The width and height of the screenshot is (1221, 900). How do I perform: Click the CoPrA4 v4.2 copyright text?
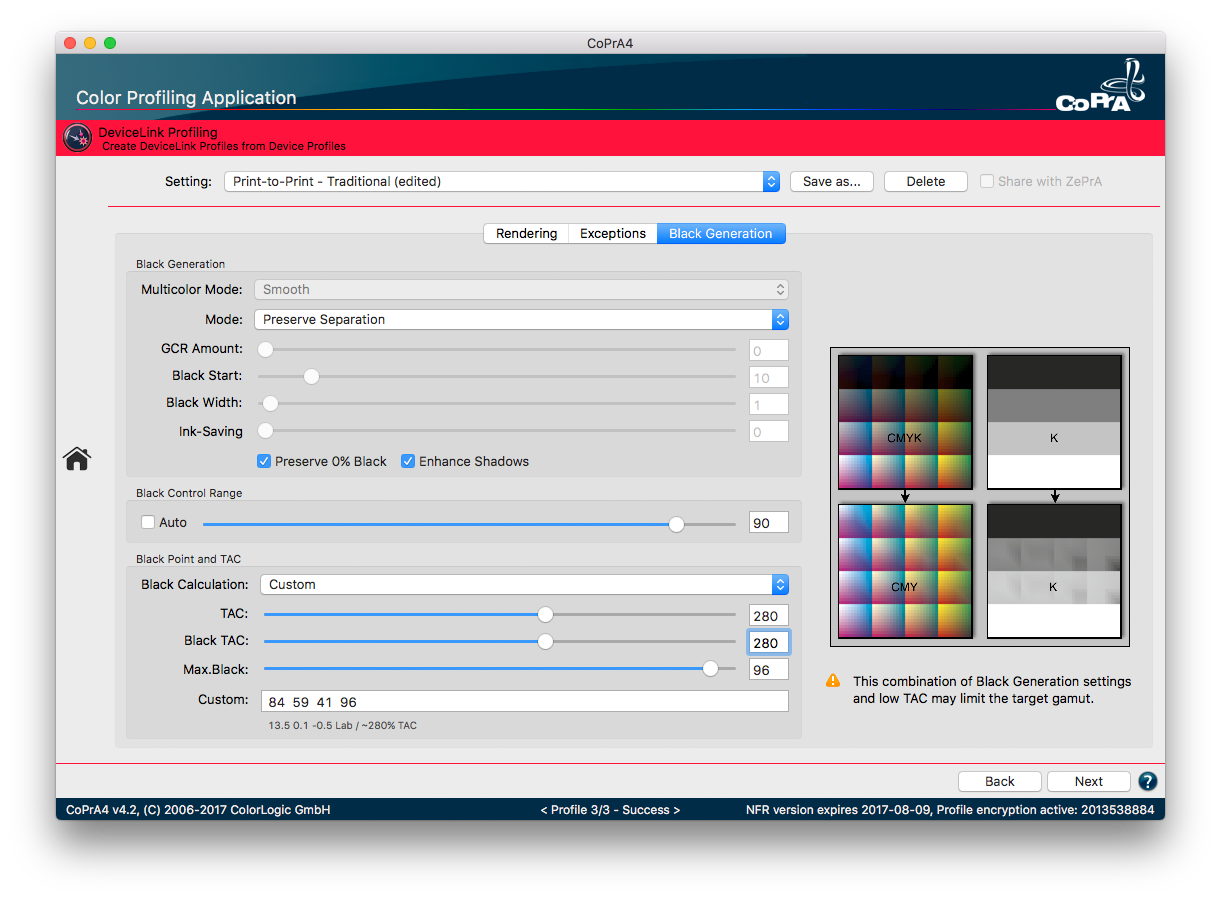click(x=198, y=810)
